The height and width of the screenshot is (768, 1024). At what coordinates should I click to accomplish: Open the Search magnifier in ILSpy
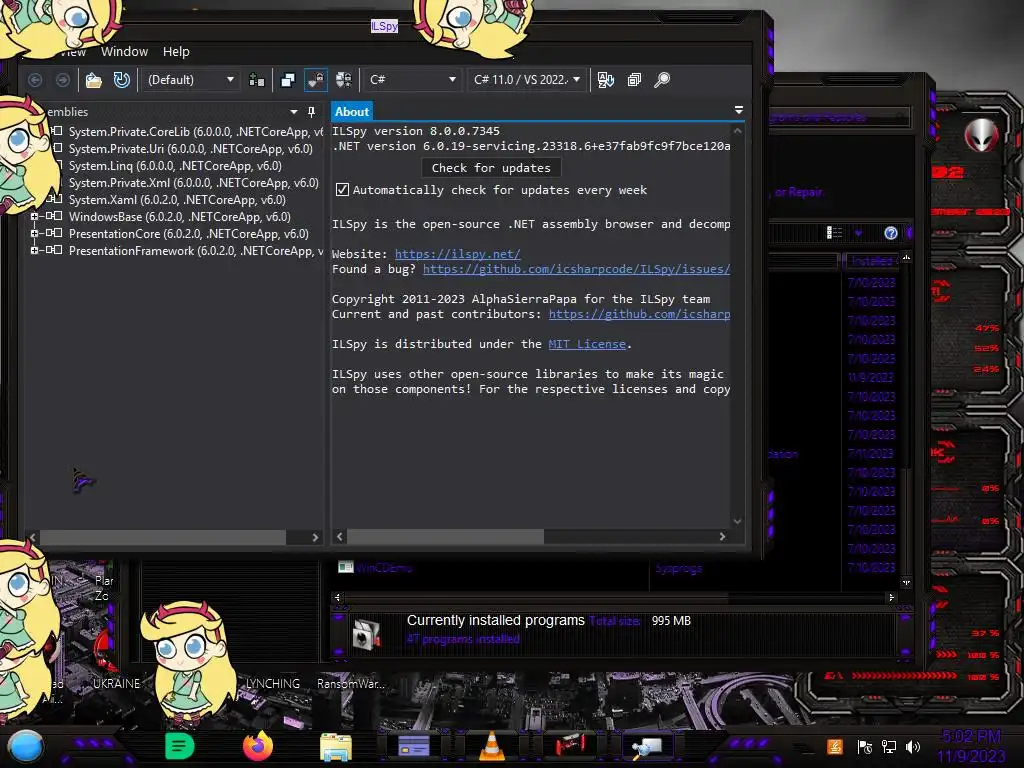(x=662, y=80)
